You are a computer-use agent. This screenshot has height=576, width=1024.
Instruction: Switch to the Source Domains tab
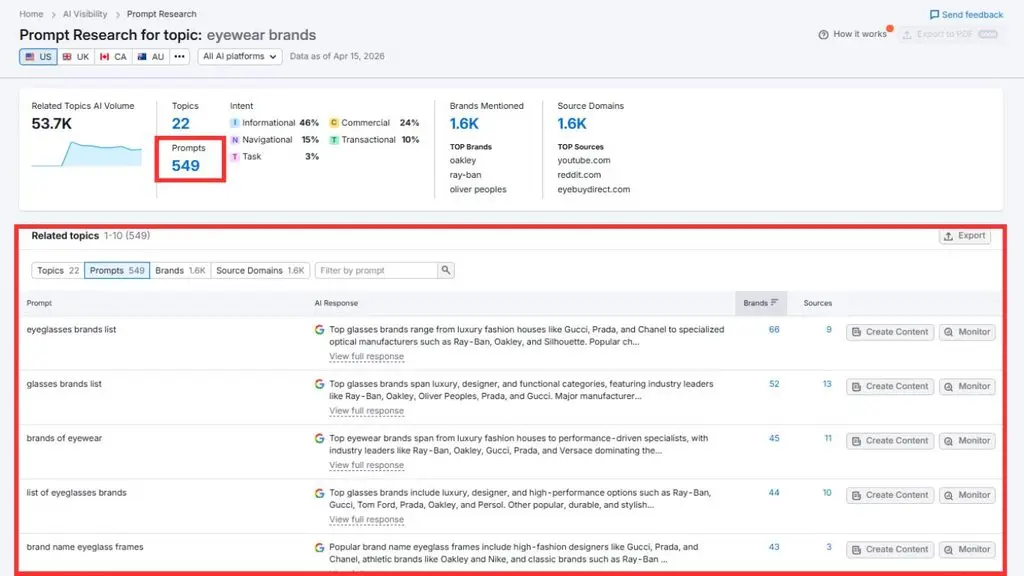(x=260, y=270)
